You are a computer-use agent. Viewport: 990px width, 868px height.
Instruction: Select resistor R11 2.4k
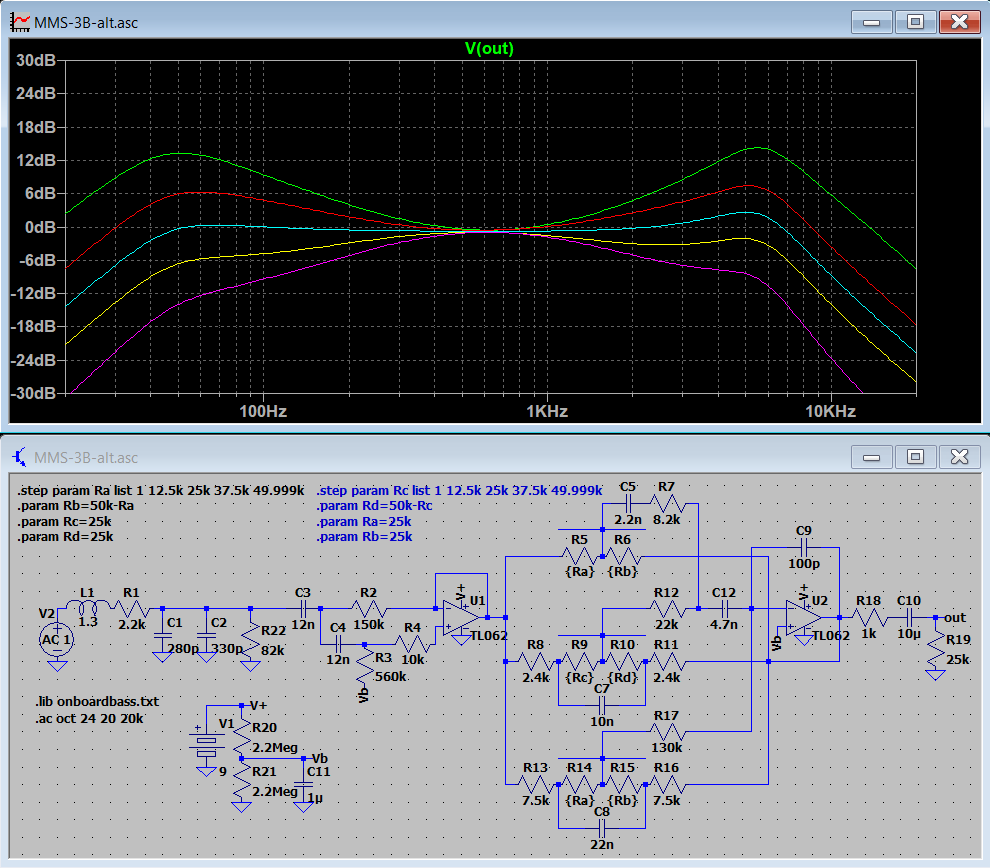[667, 661]
